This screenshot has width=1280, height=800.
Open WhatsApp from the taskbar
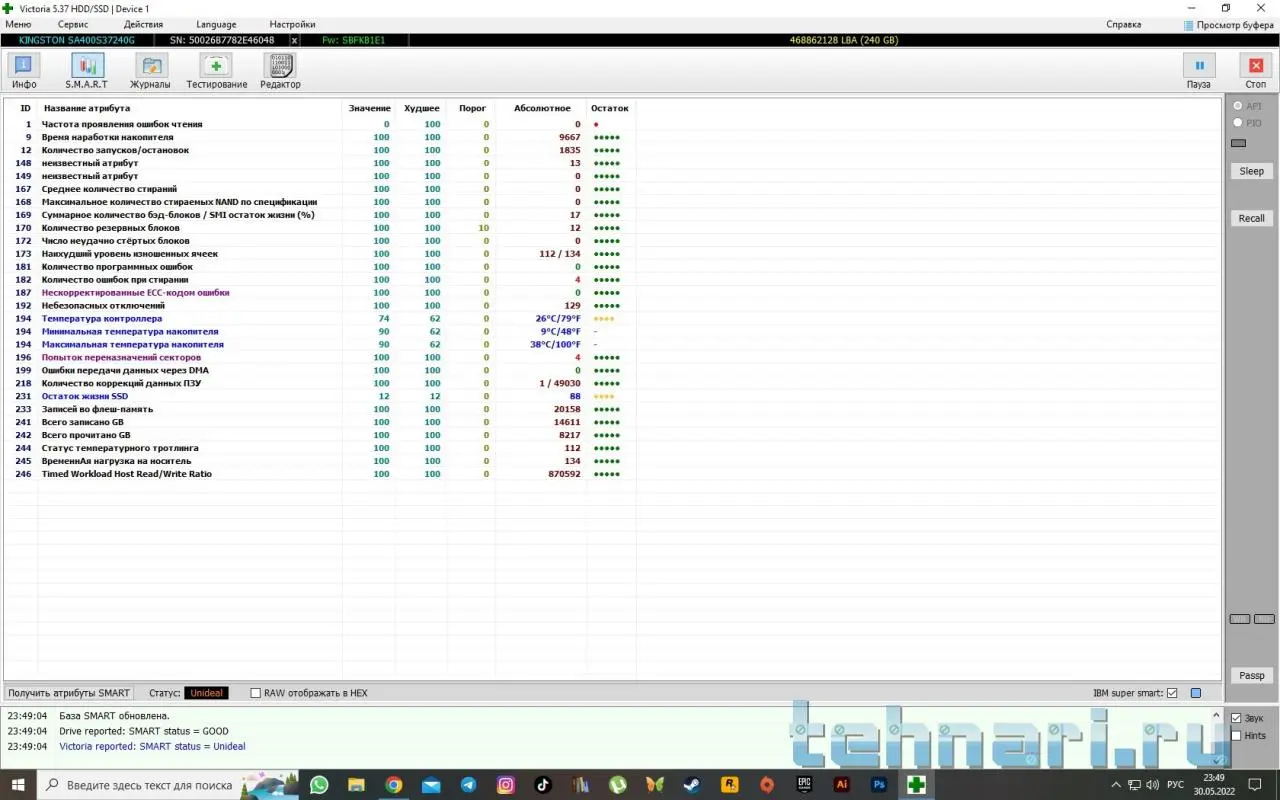click(x=319, y=785)
